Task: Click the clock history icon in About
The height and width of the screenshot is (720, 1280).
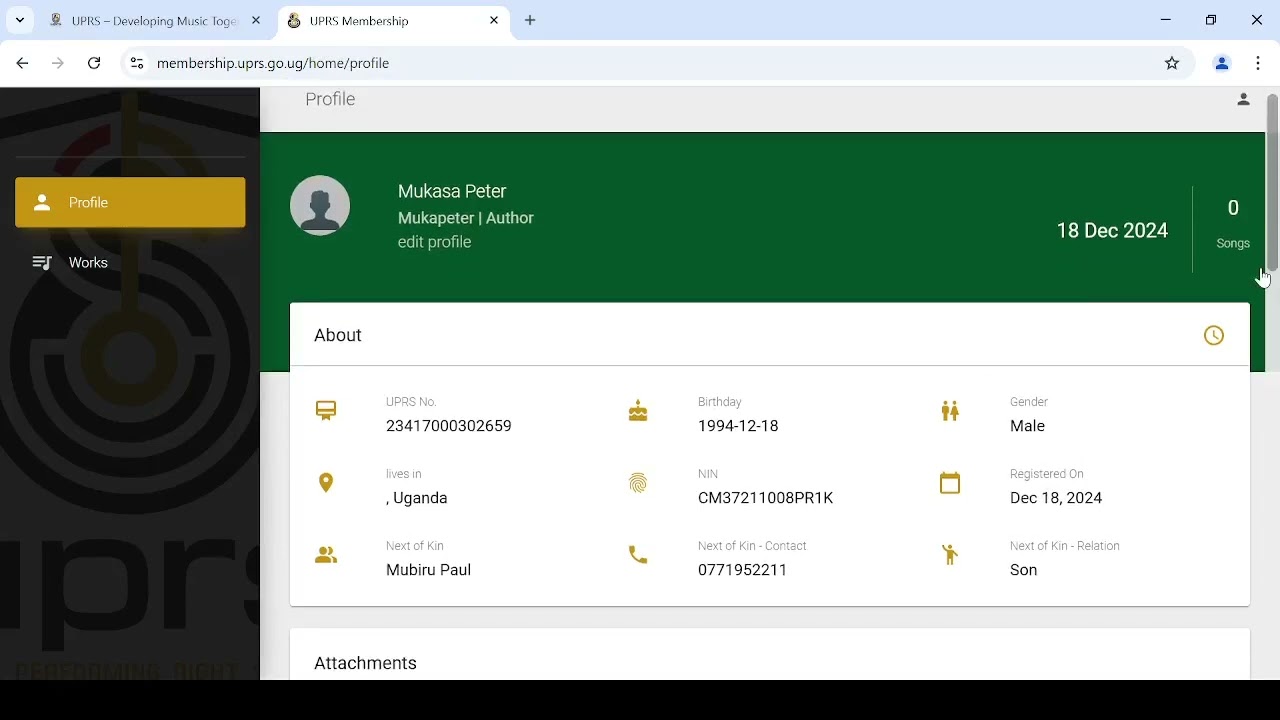Action: tap(1214, 336)
